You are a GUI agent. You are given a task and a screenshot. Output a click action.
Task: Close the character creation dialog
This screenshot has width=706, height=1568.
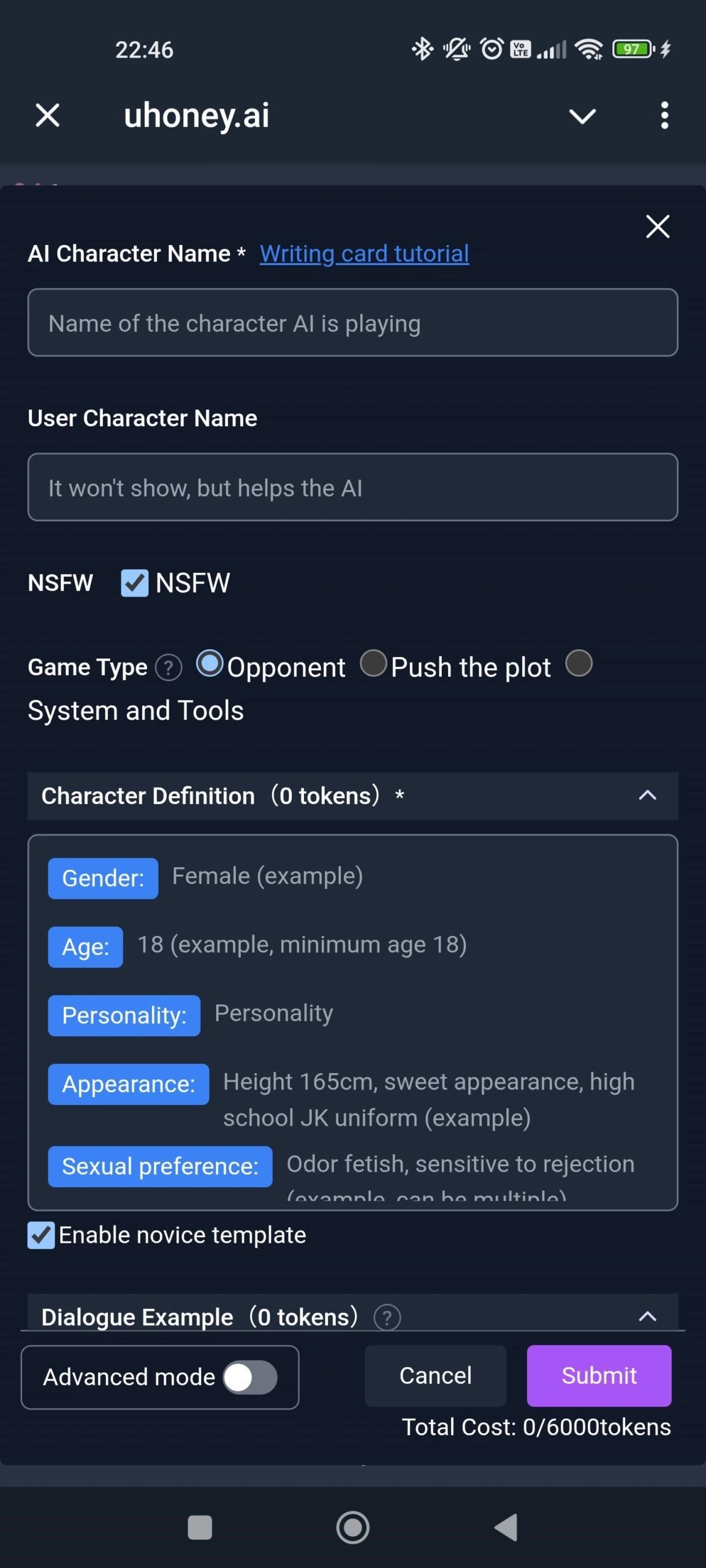click(658, 227)
